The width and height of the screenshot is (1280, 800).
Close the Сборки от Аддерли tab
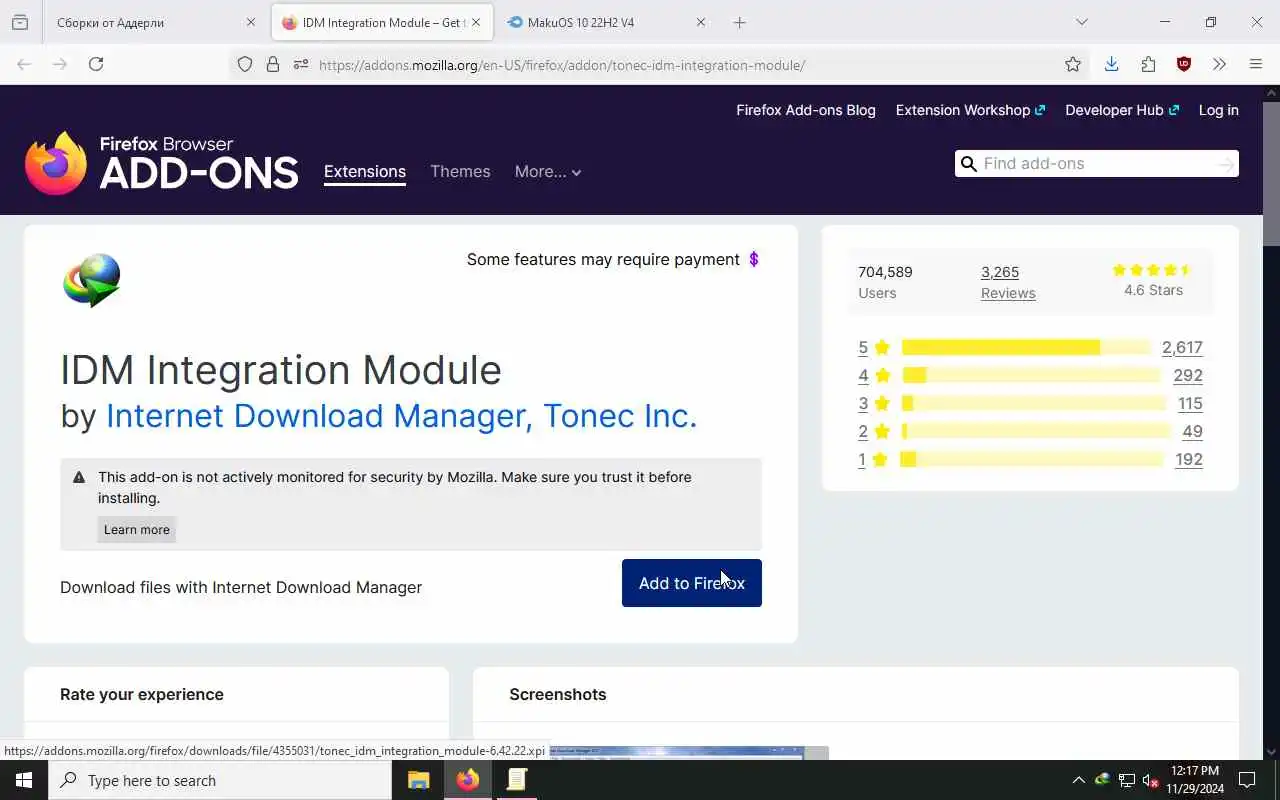[251, 22]
